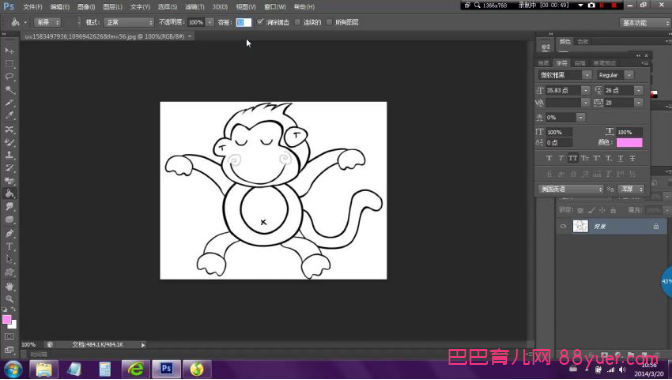
Task: Open the pink text color swatch
Action: [629, 143]
